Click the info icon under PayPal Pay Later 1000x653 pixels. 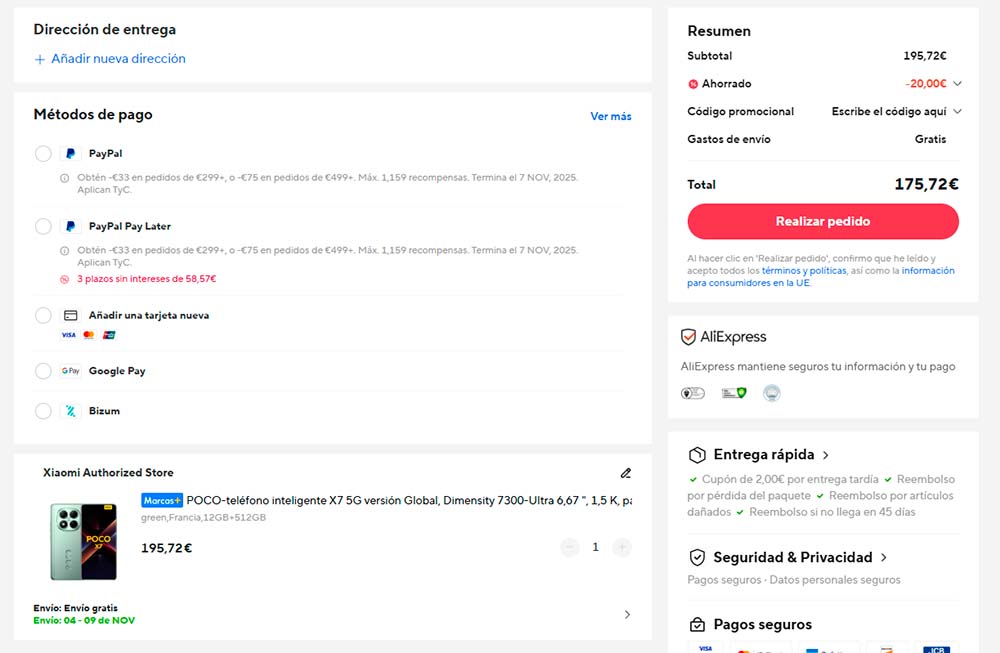click(x=65, y=250)
